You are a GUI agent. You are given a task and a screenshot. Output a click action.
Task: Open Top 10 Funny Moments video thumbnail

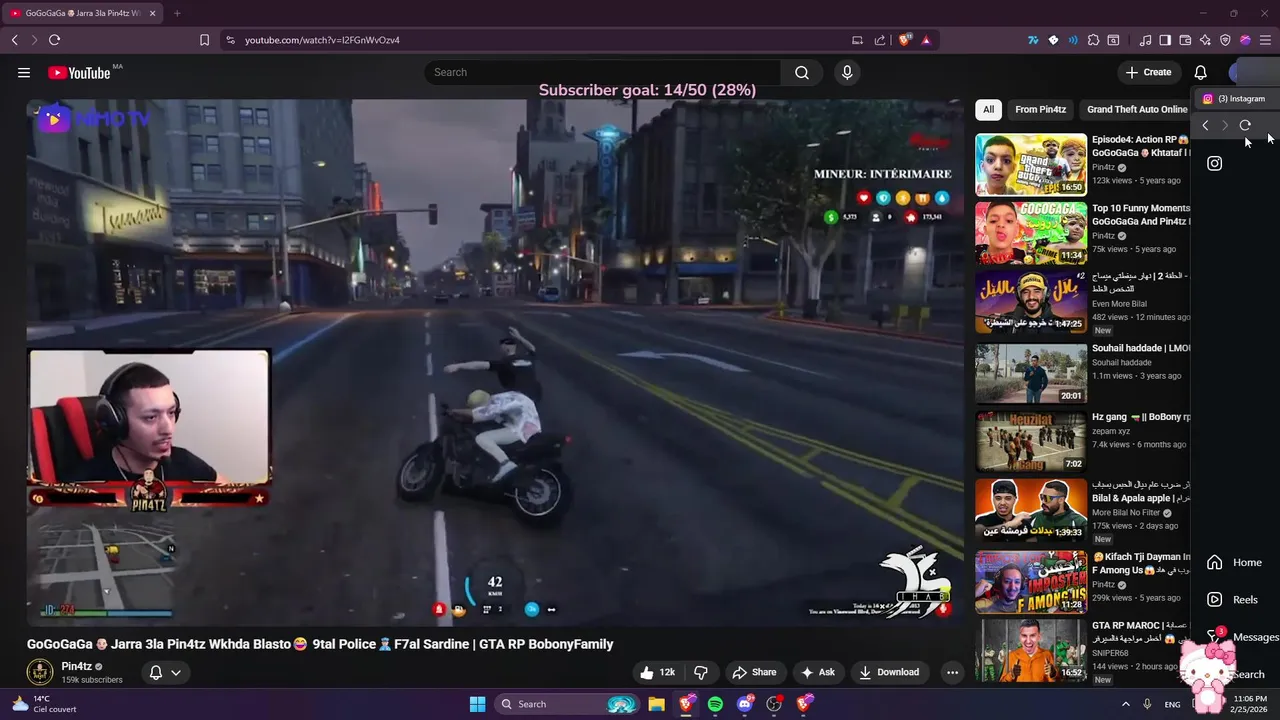click(1031, 233)
